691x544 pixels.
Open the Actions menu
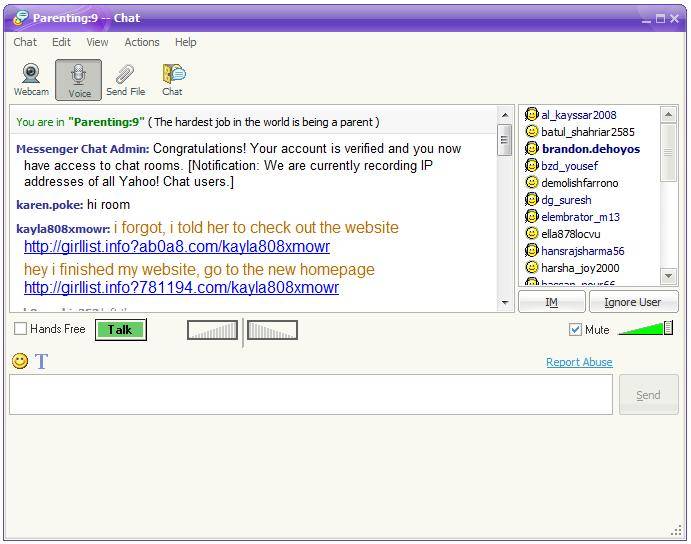[142, 42]
